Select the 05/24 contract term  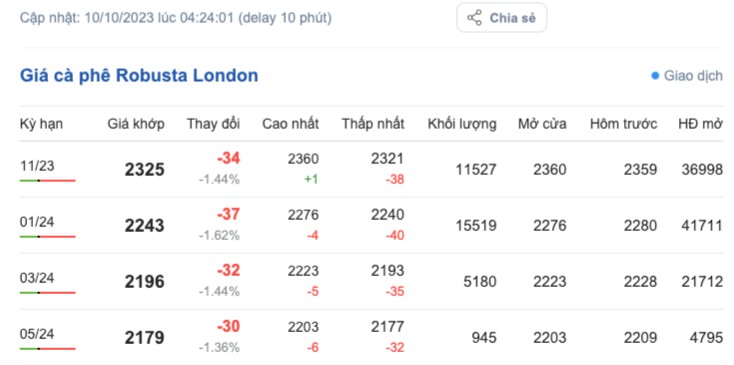tap(37, 334)
